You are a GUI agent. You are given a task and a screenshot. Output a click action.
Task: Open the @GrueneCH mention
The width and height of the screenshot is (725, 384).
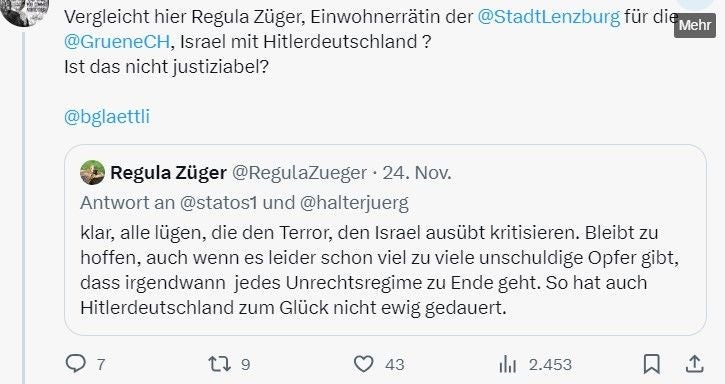pyautogui.click(x=117, y=42)
